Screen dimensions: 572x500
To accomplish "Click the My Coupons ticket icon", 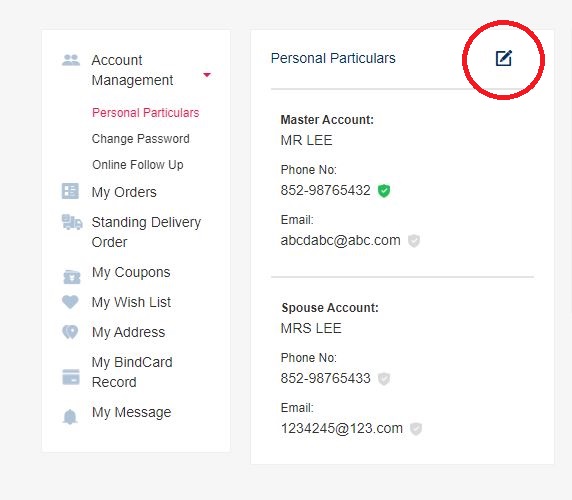I will click(x=72, y=276).
